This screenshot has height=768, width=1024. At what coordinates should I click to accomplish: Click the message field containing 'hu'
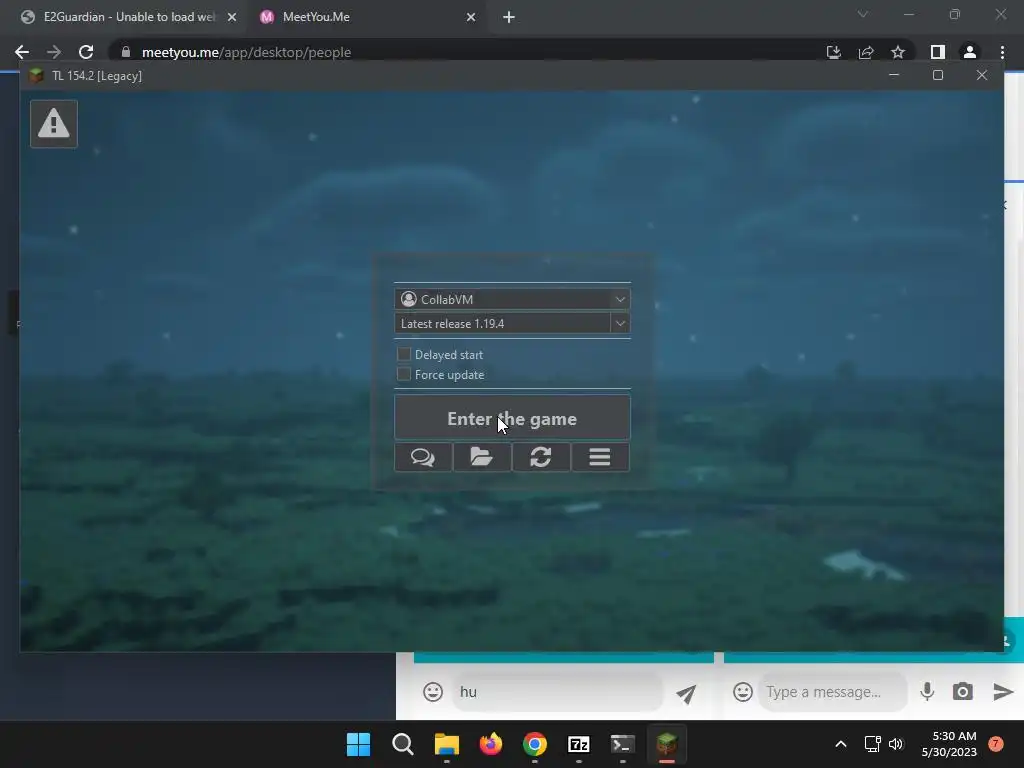click(557, 692)
